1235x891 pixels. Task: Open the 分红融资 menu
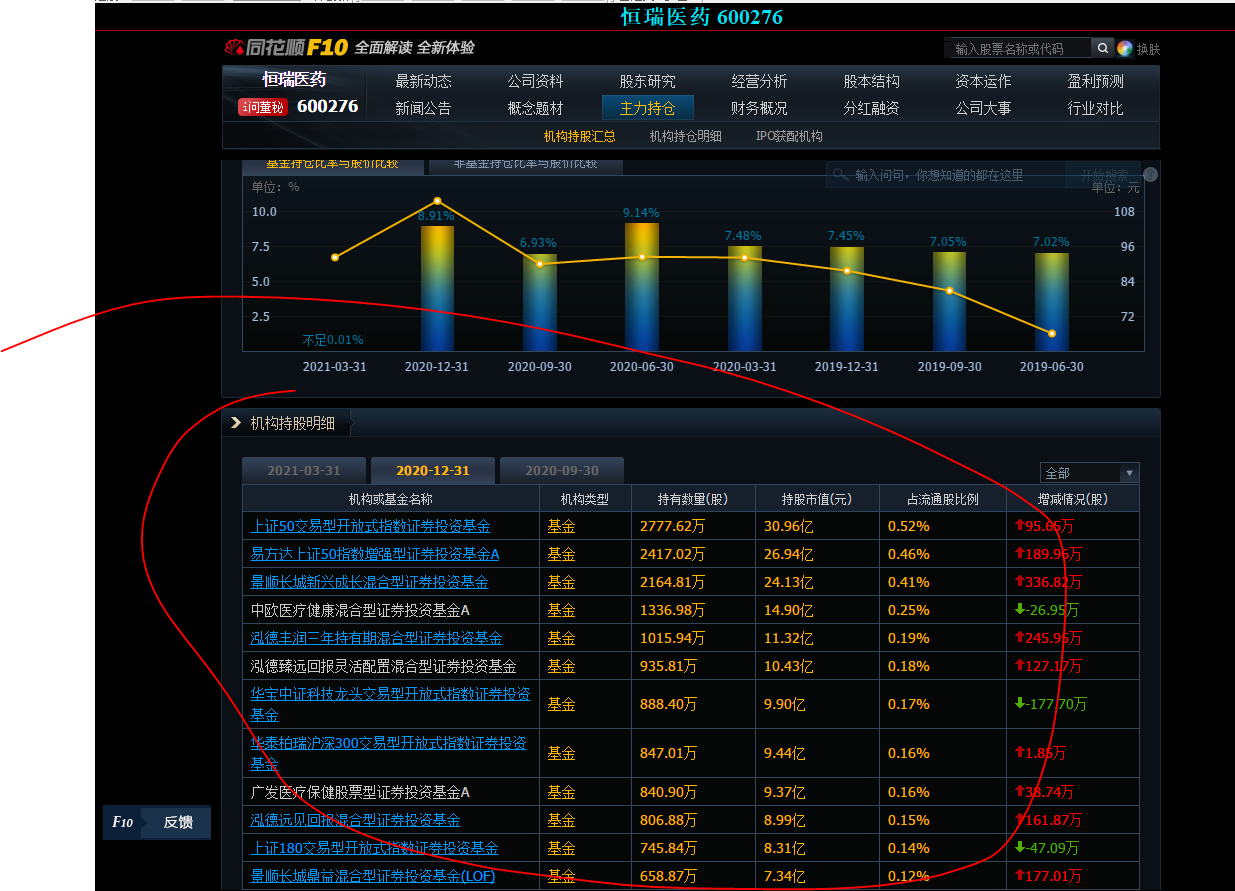(x=871, y=108)
